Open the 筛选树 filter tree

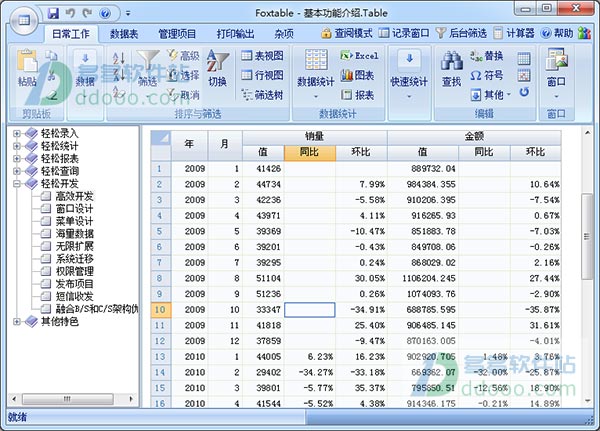[262, 95]
